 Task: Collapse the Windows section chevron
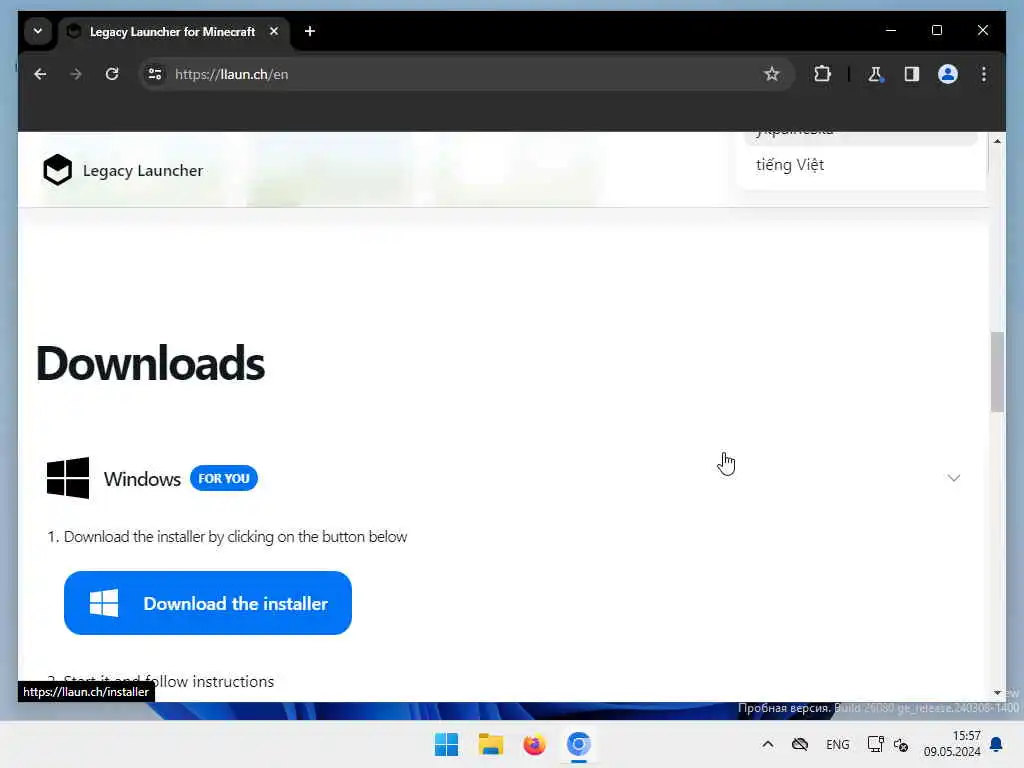click(x=953, y=478)
